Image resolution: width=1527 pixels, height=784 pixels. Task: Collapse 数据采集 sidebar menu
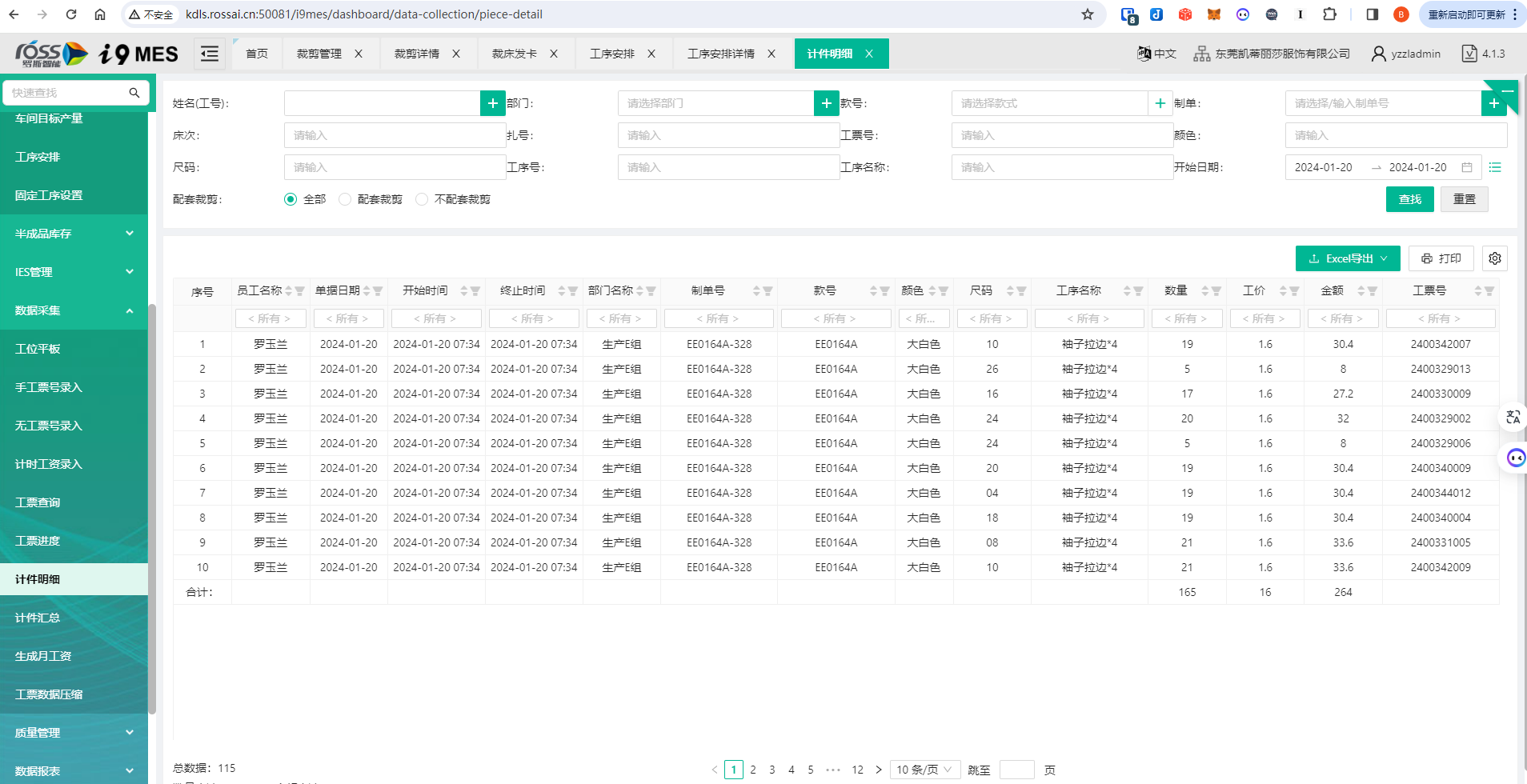(x=74, y=310)
